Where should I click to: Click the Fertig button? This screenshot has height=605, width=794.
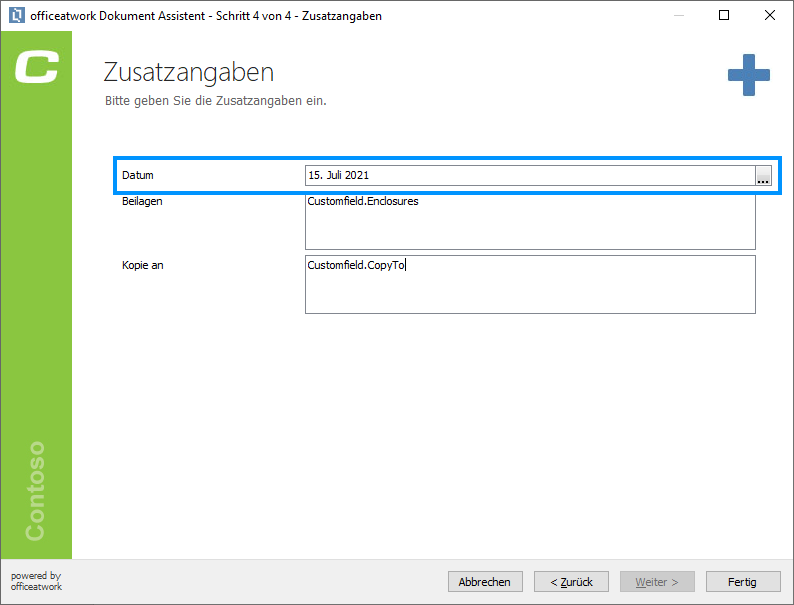click(743, 582)
